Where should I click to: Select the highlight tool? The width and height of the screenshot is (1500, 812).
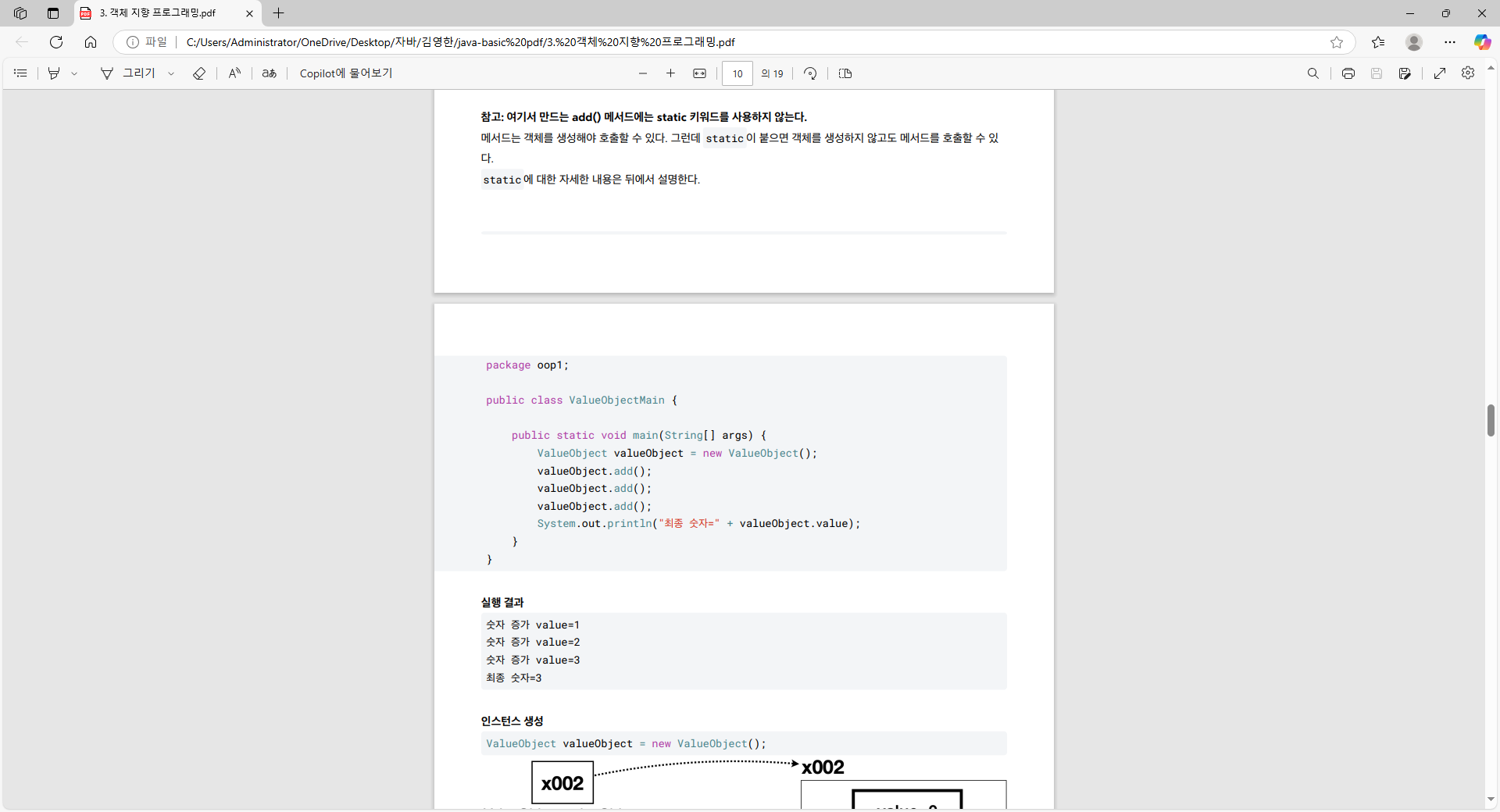54,73
